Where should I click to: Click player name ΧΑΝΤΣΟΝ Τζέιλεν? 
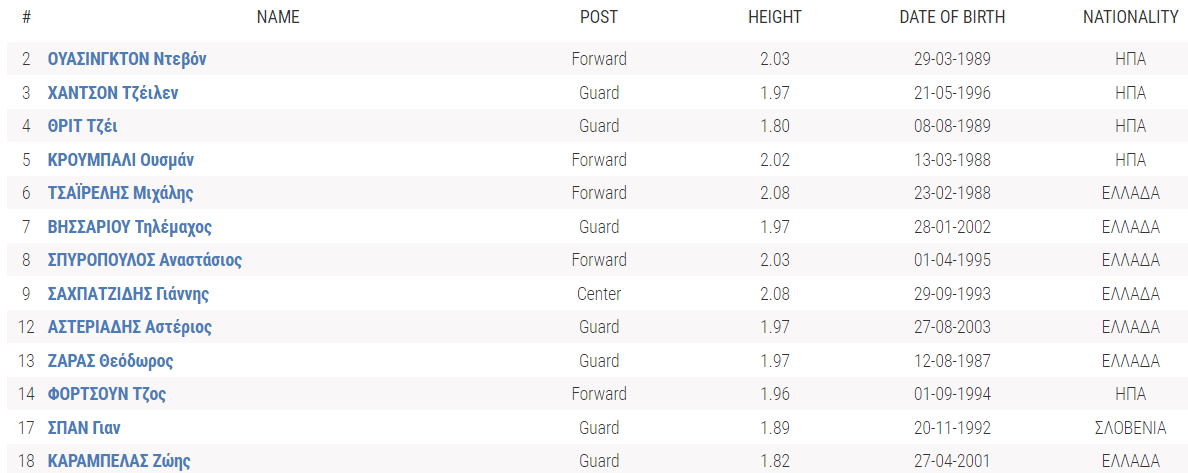[x=113, y=93]
